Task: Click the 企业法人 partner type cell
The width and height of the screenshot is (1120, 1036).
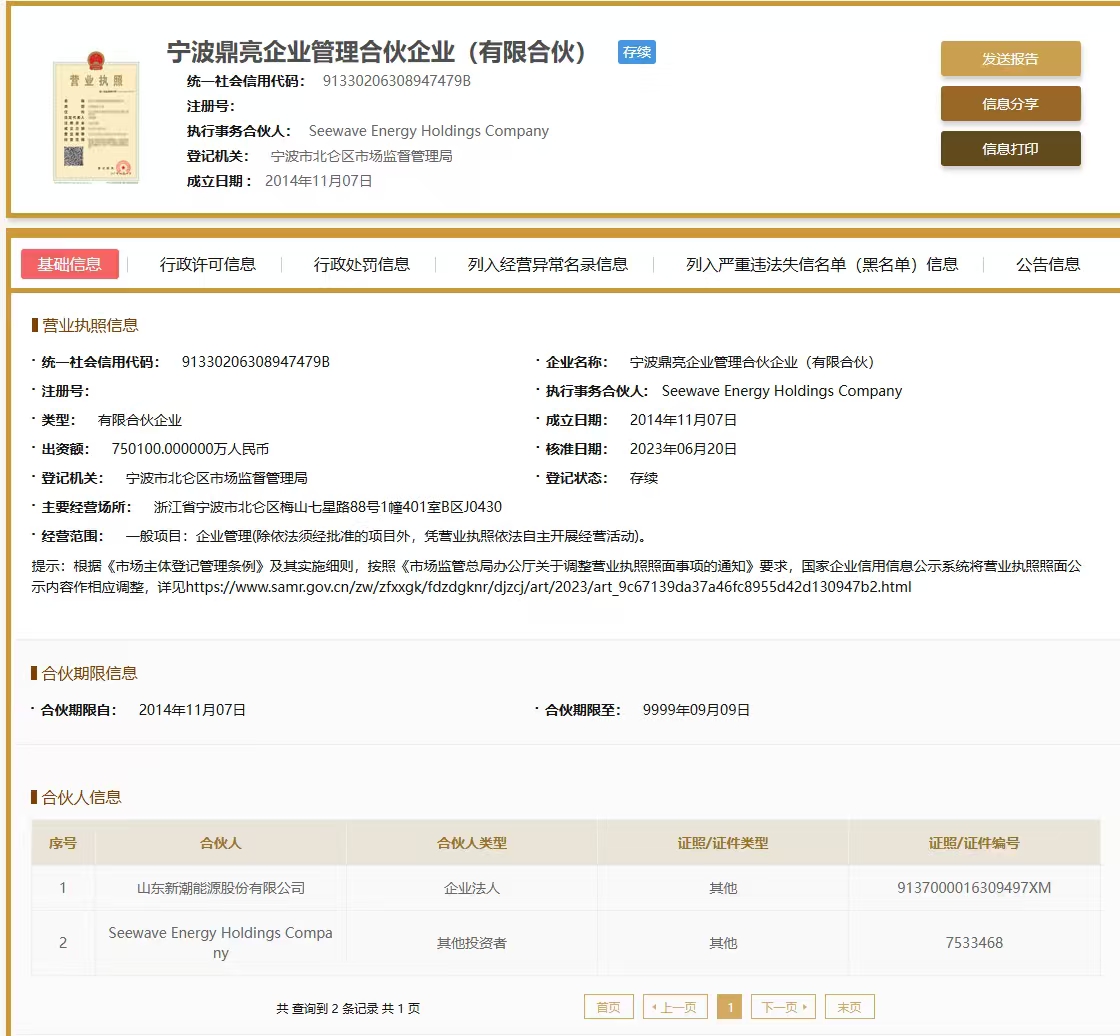Action: click(x=472, y=888)
